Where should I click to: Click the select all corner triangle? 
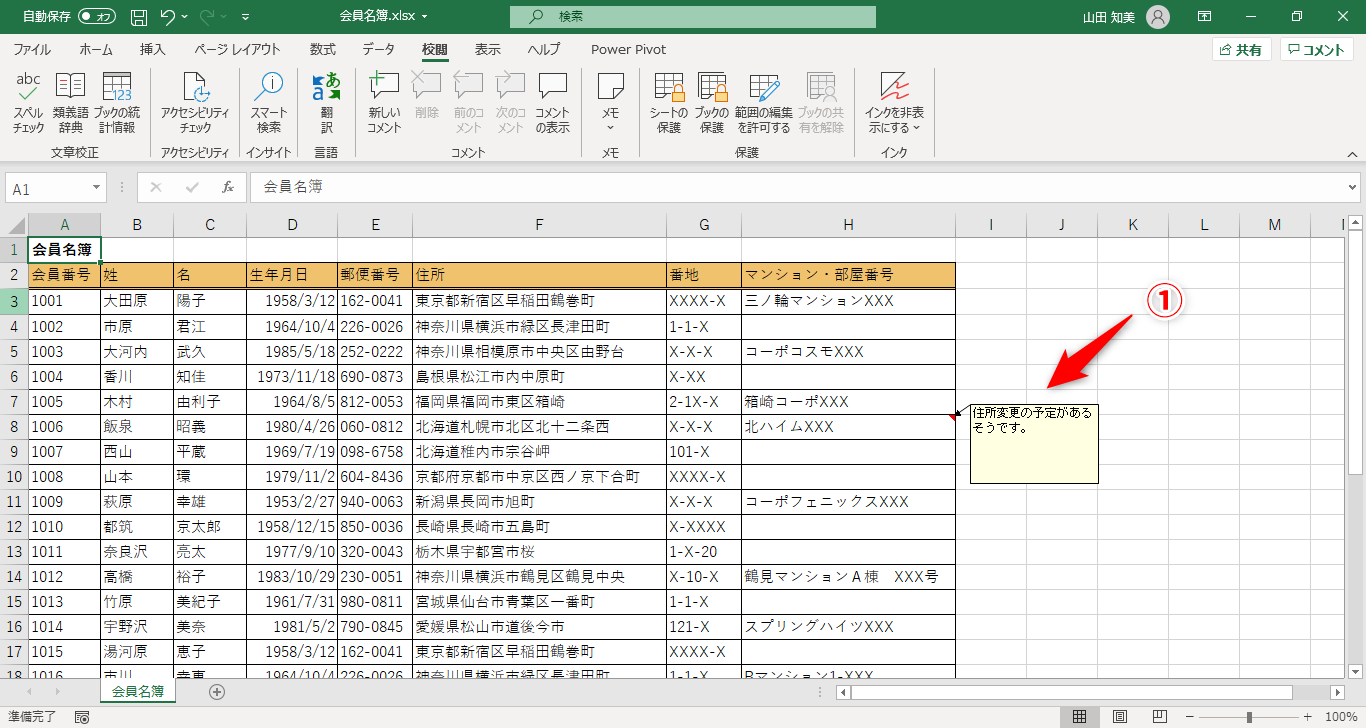(14, 225)
